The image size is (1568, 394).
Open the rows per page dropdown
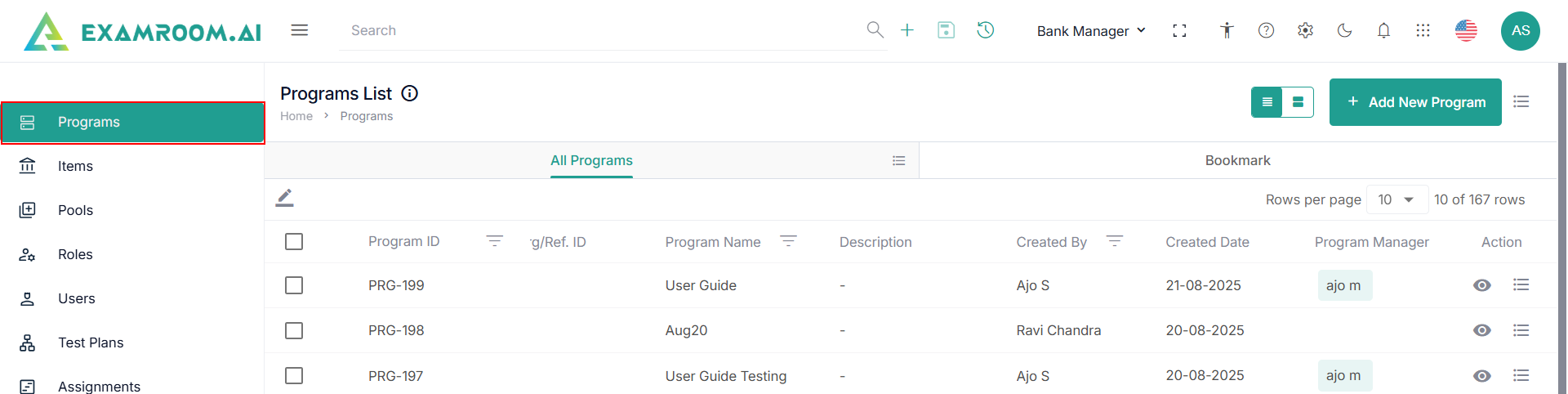1396,199
